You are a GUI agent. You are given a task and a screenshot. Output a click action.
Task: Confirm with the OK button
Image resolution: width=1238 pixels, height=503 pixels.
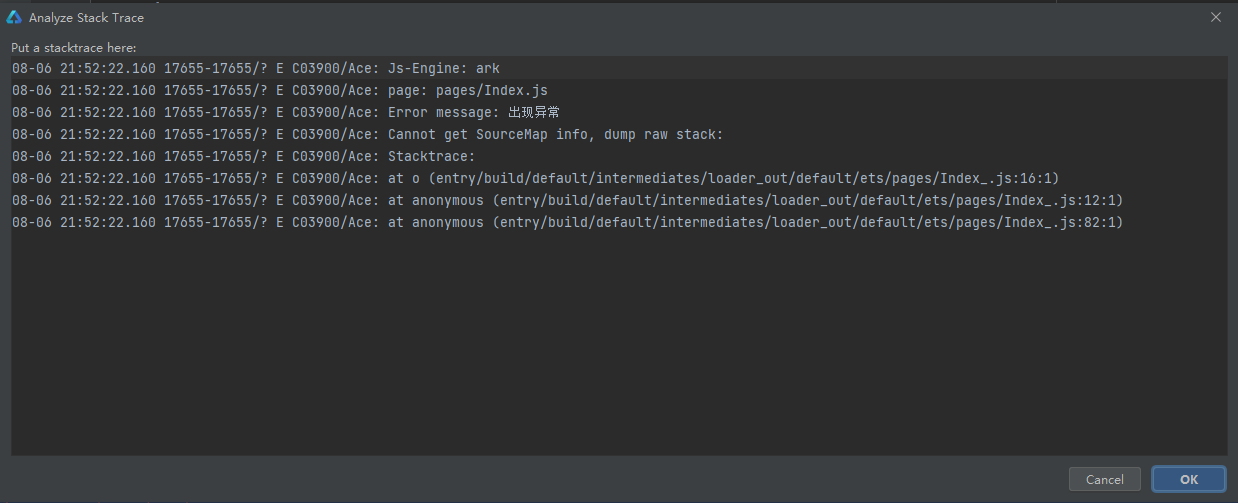pyautogui.click(x=1188, y=479)
